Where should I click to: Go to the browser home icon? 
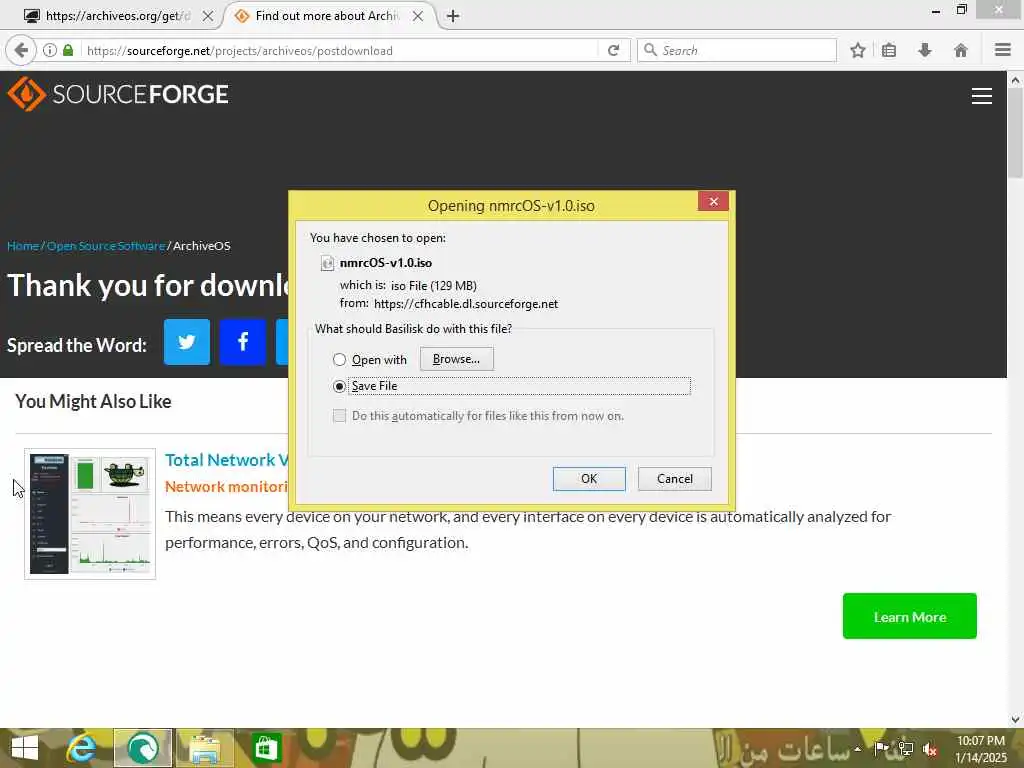(961, 50)
